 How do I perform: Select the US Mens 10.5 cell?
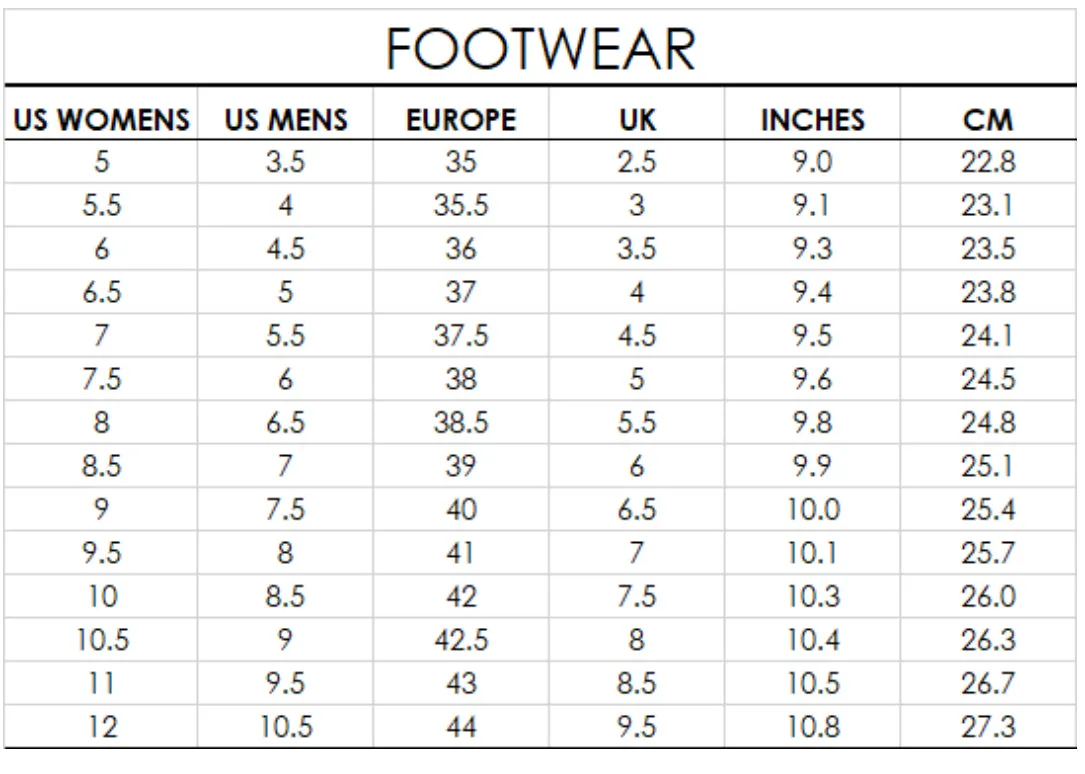(286, 727)
